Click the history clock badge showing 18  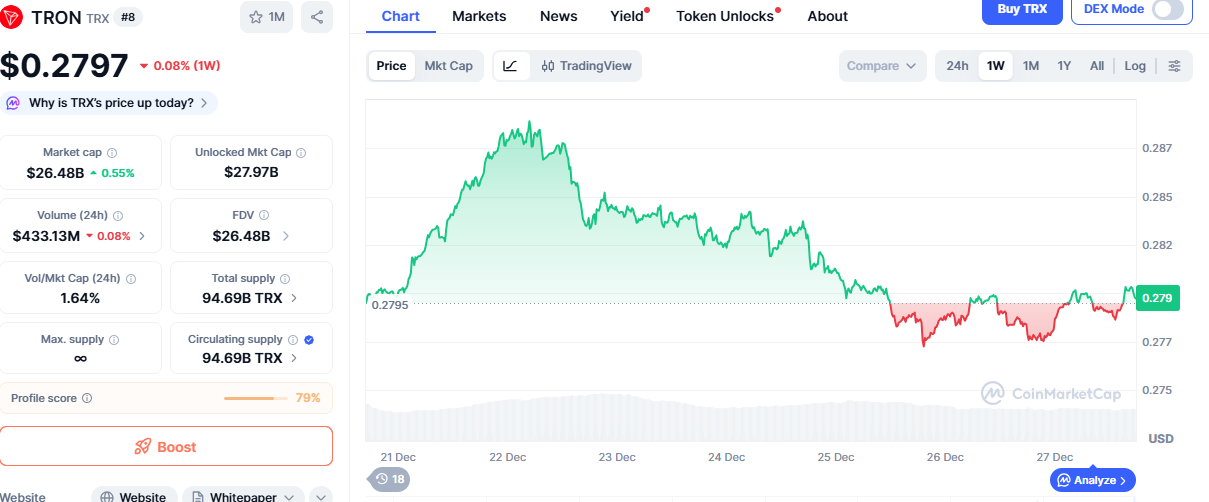[390, 480]
